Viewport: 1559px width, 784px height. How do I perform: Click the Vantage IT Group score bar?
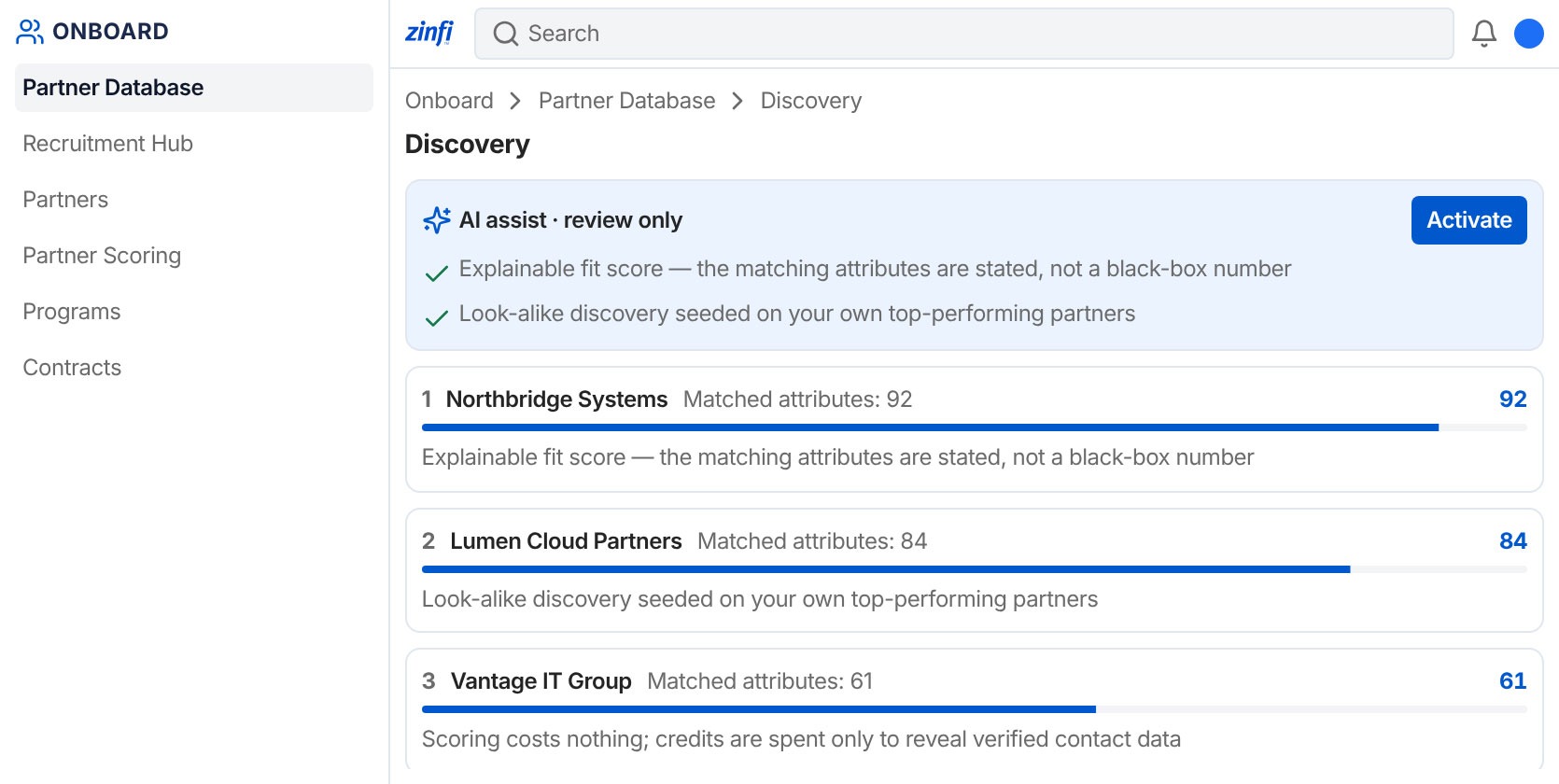pos(975,709)
